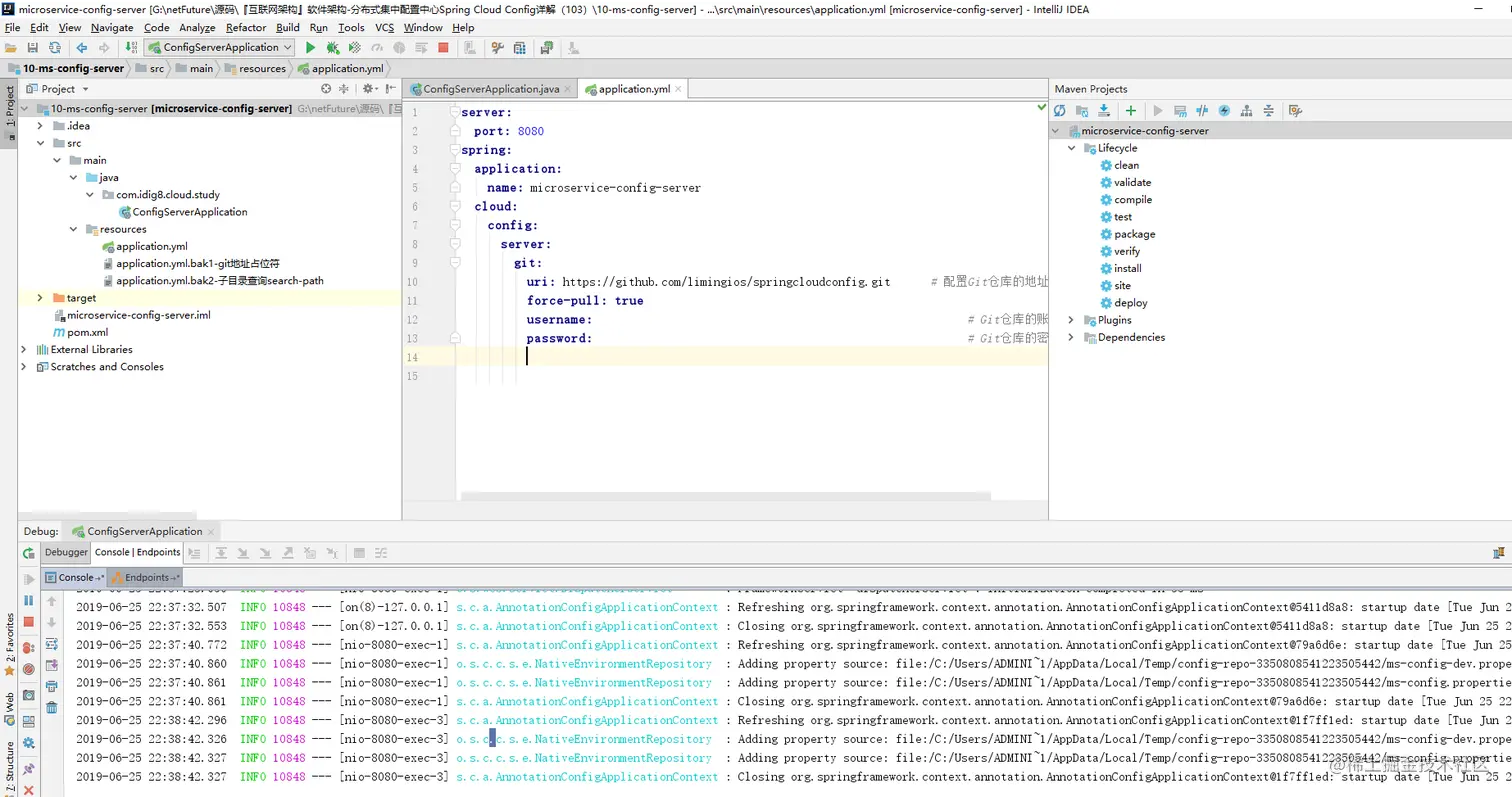Open Settings with the wrench toolbar icon
The image size is (1512, 797).
pos(497,47)
